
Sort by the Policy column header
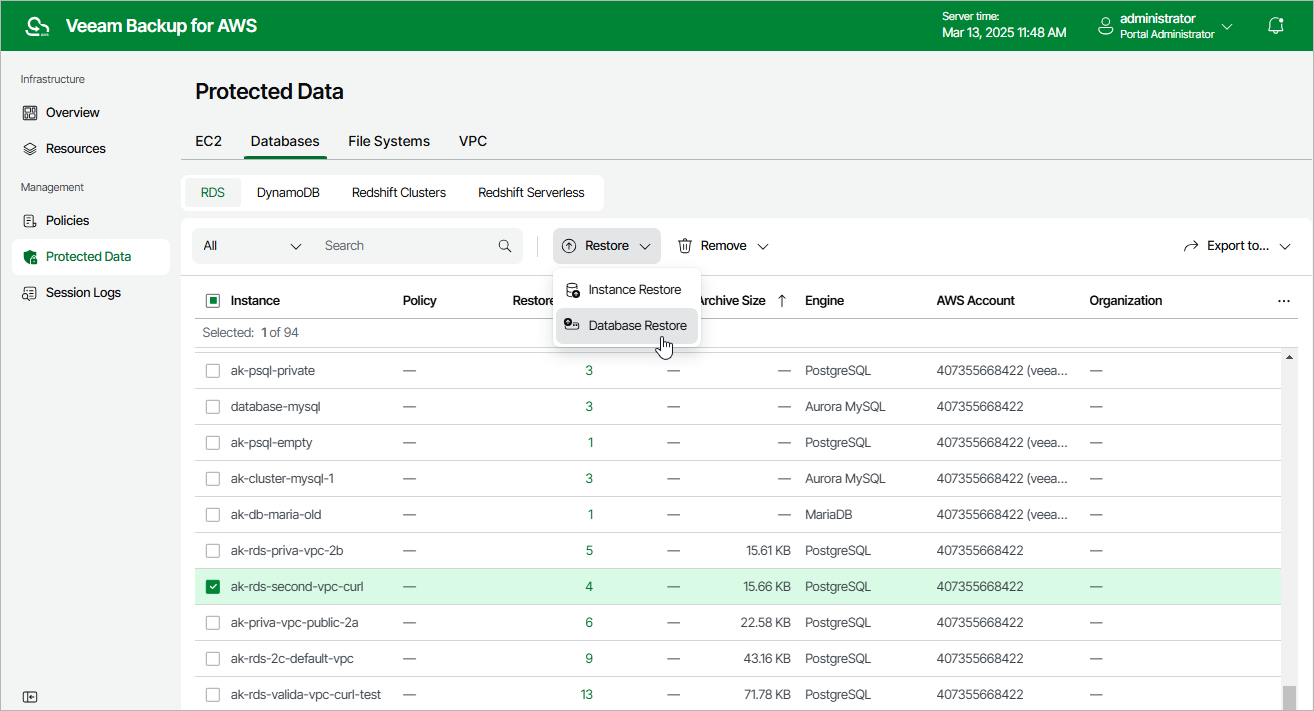click(x=420, y=301)
